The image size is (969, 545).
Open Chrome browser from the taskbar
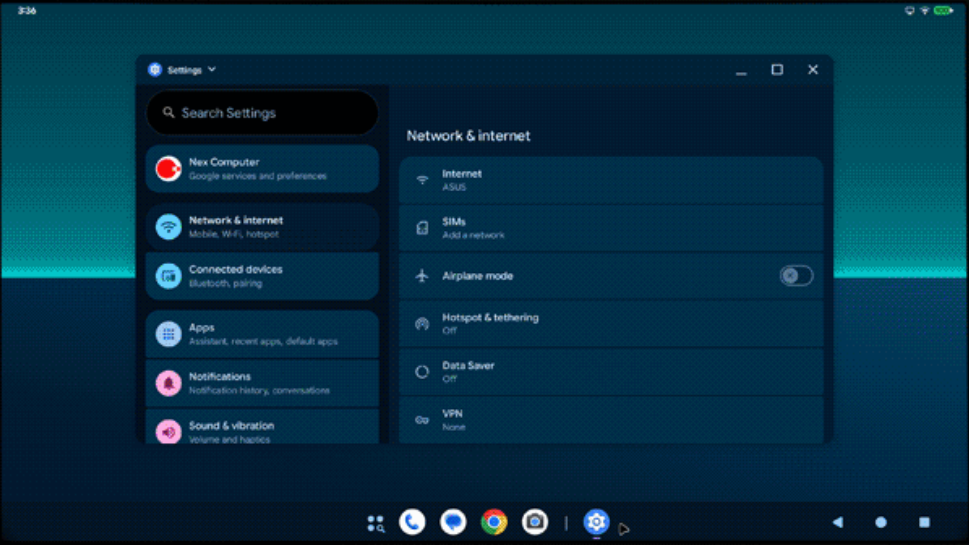pos(494,522)
